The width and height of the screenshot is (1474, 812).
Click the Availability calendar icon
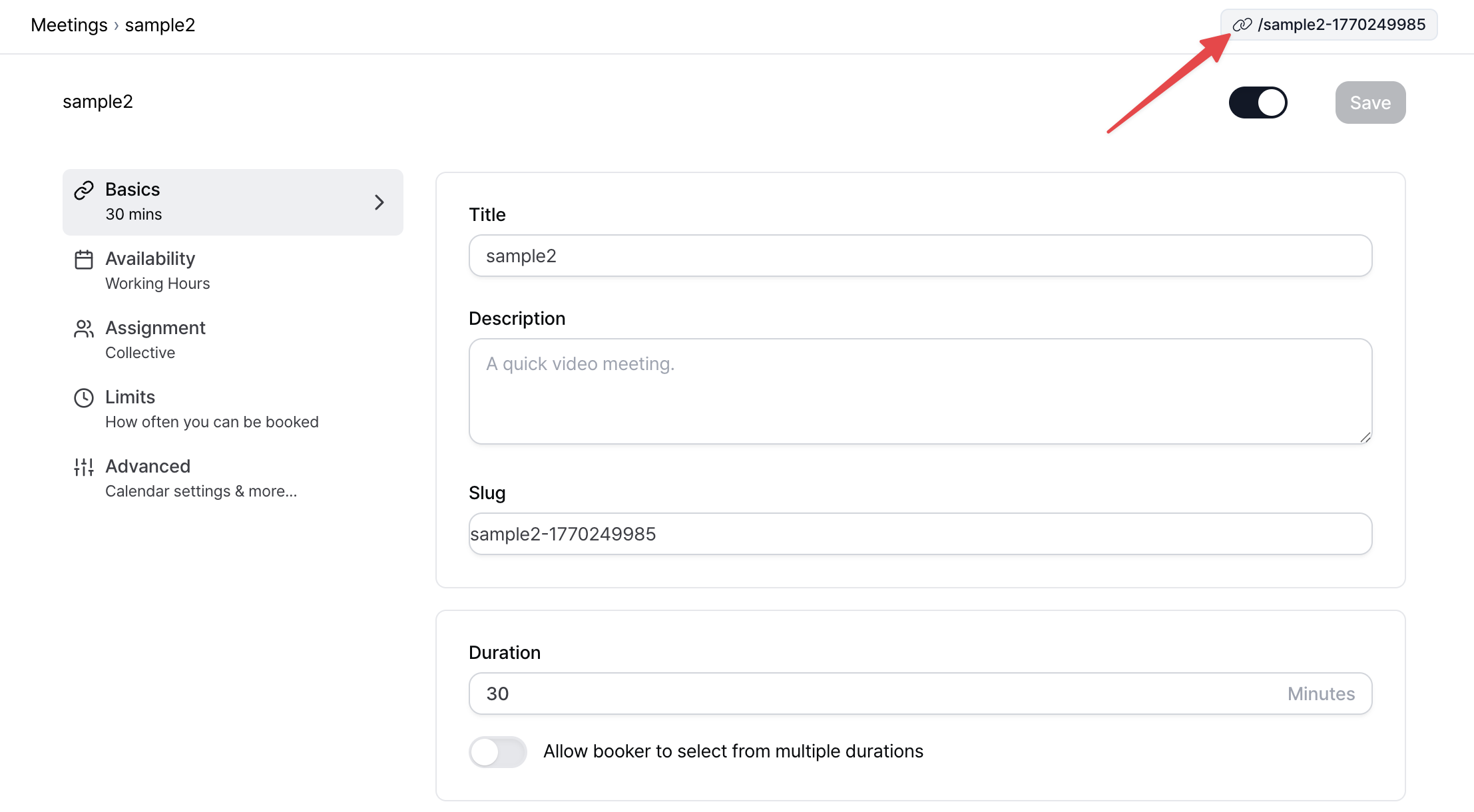coord(84,260)
